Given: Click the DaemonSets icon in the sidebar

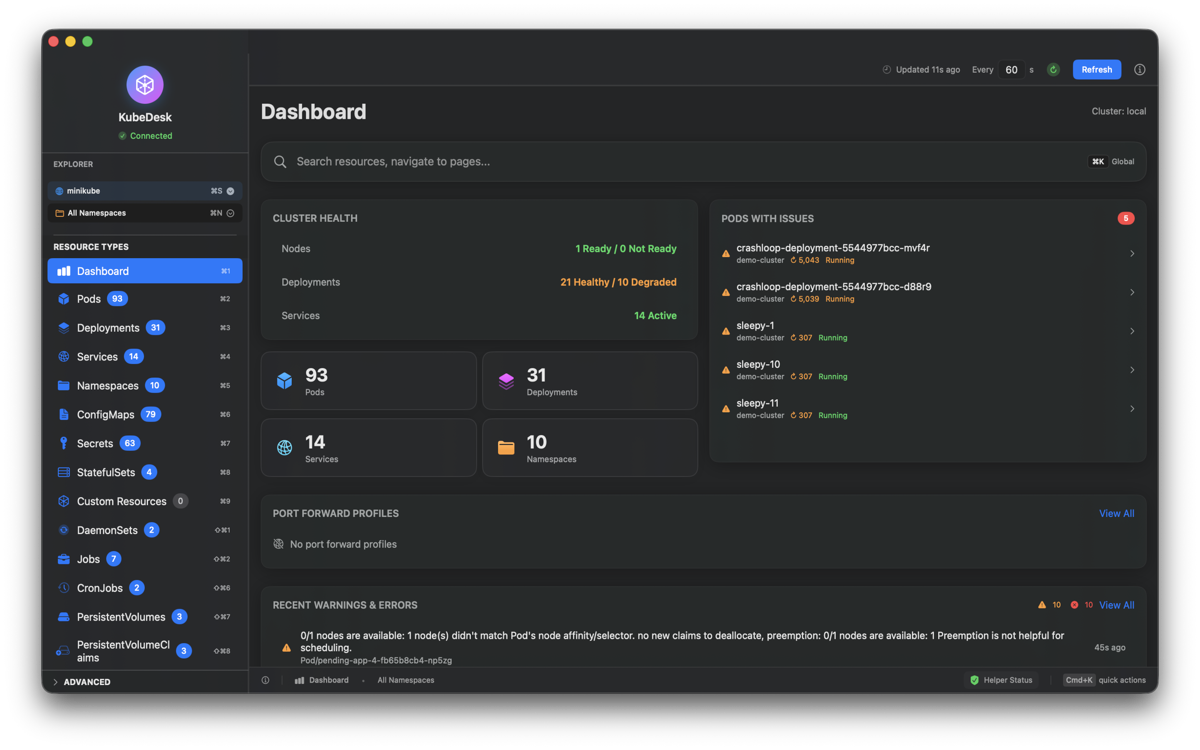Looking at the screenshot, I should (x=65, y=530).
